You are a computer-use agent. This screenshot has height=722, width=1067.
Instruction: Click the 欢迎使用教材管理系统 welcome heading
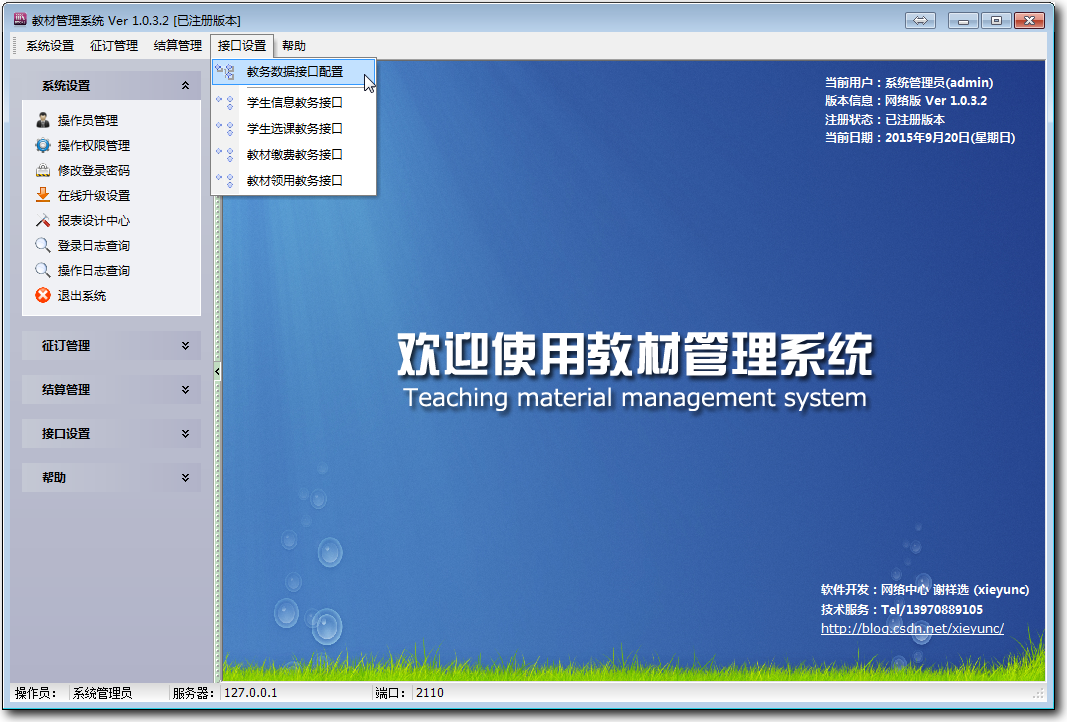coord(634,354)
